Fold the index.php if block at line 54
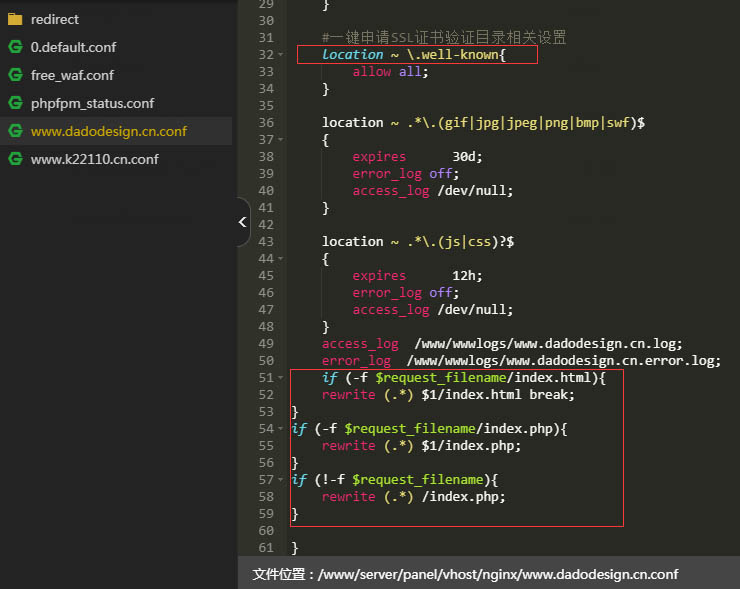The height and width of the screenshot is (589, 740). (x=280, y=428)
